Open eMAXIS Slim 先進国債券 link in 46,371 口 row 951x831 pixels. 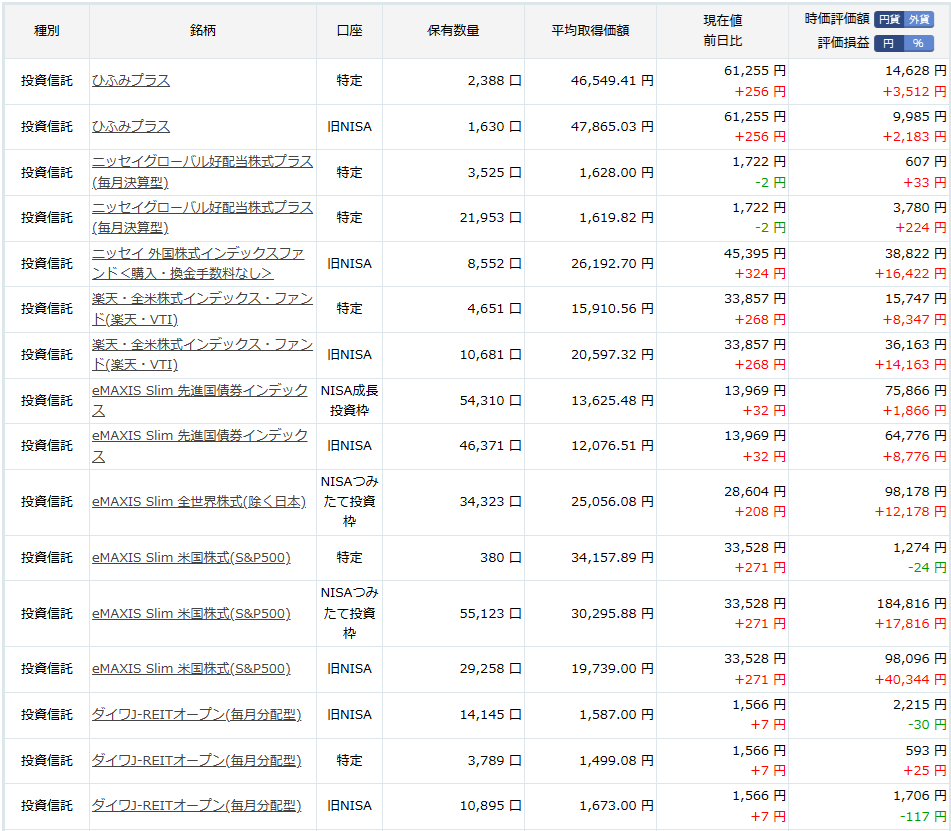click(200, 446)
